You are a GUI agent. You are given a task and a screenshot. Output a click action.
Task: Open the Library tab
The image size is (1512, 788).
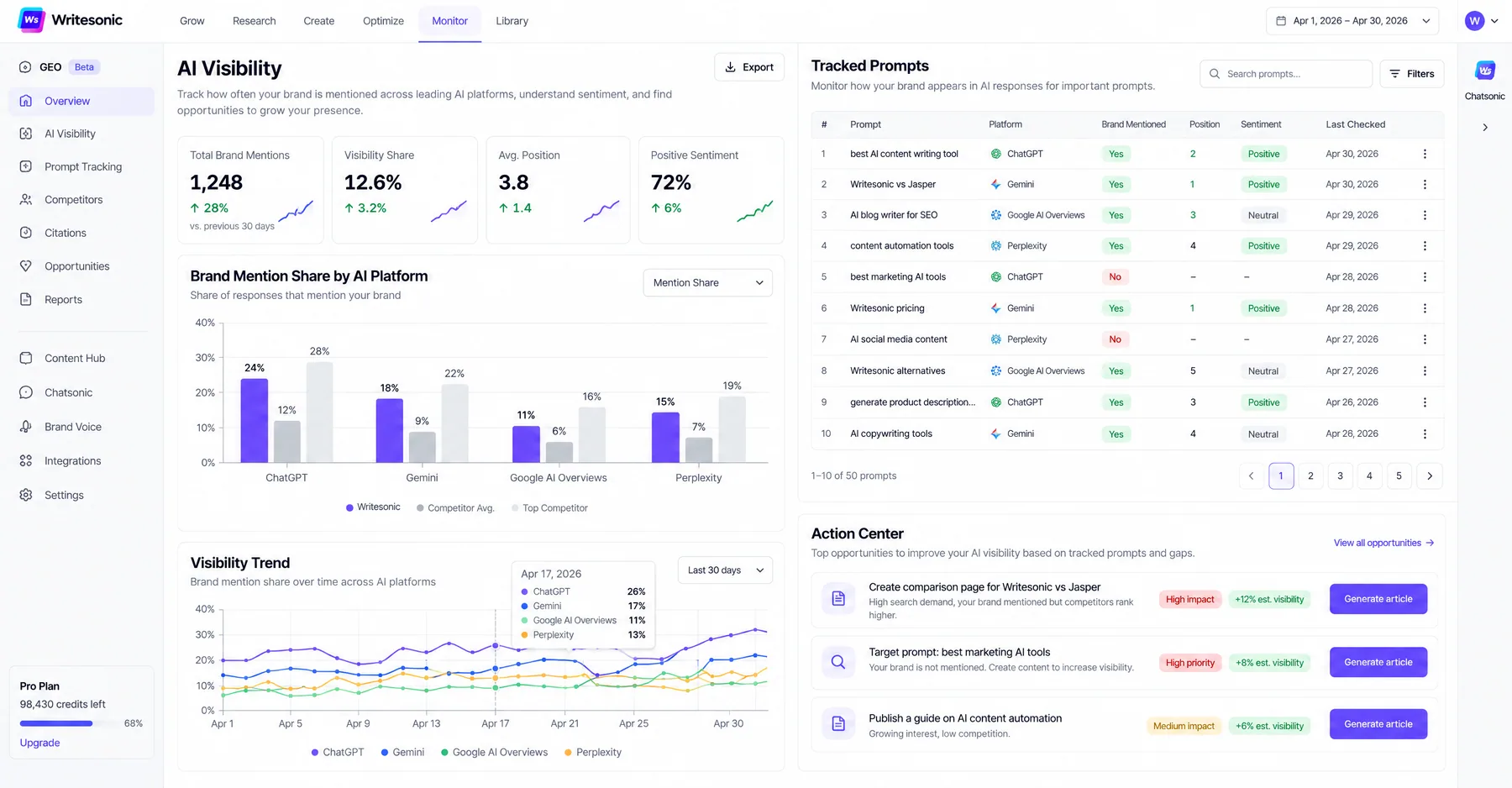[x=512, y=21]
